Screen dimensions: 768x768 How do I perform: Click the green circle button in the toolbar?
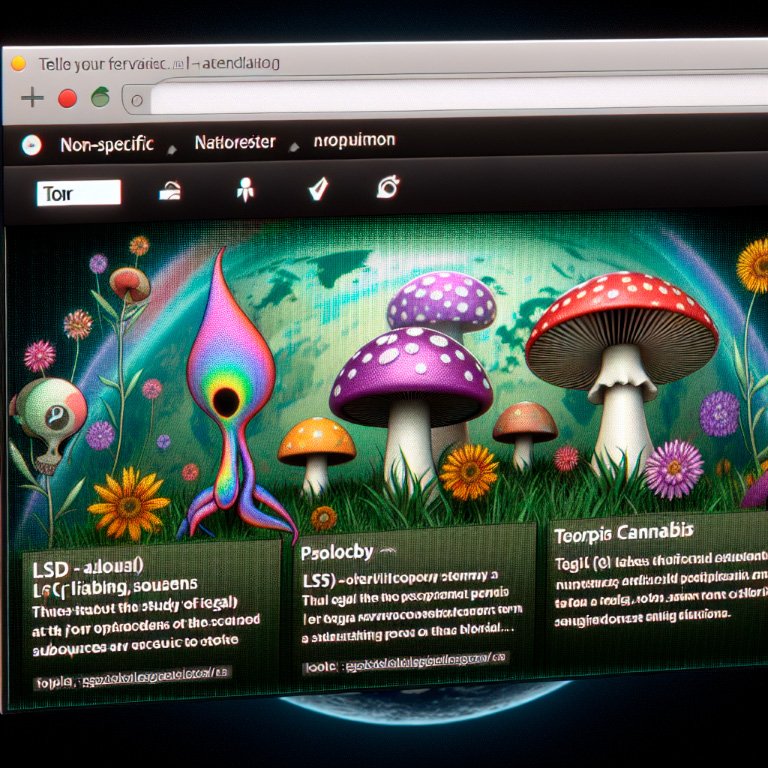pos(99,97)
